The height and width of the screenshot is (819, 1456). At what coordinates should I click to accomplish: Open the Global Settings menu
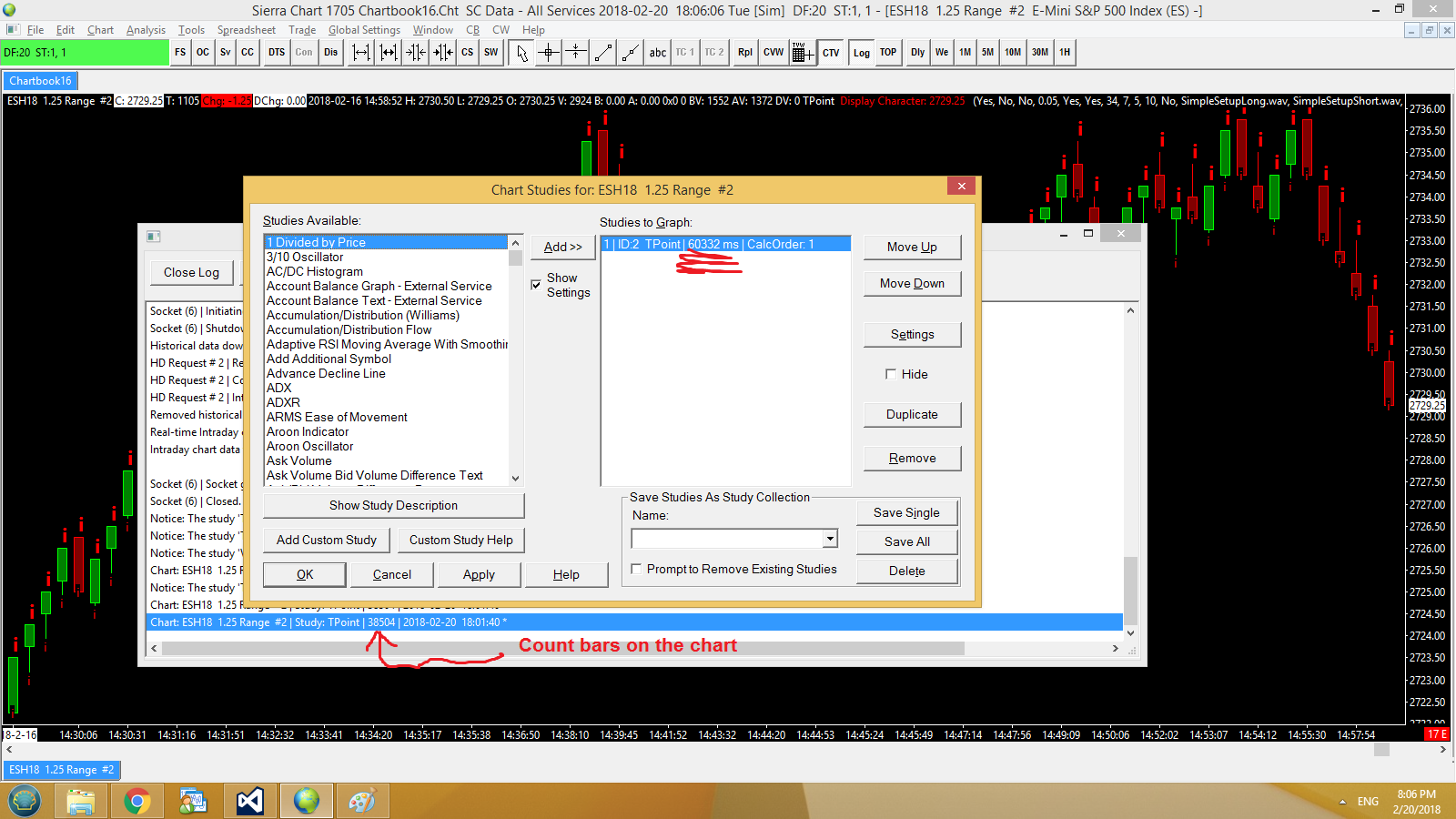(x=364, y=30)
